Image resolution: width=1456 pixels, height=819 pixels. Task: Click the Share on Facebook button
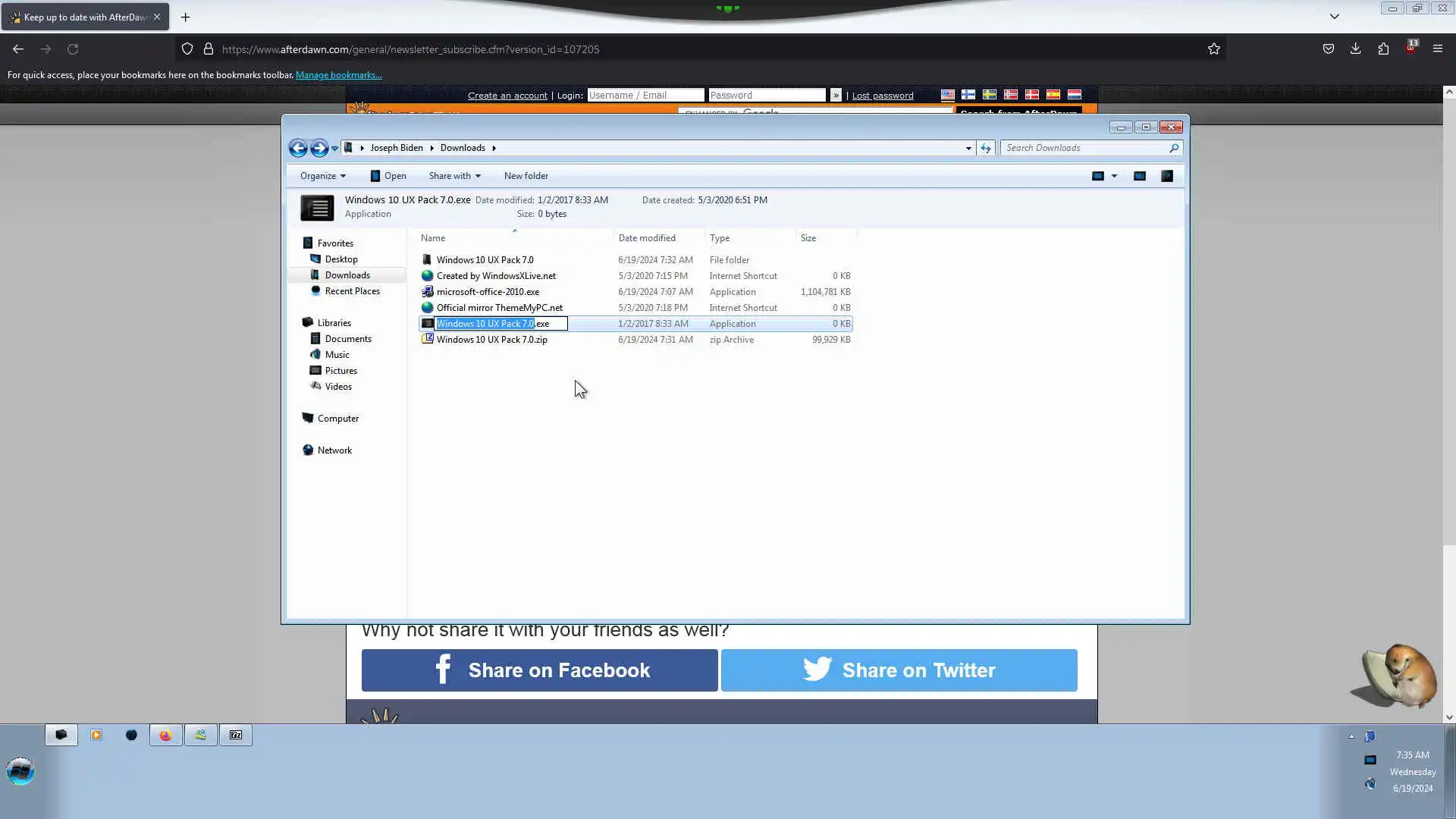pyautogui.click(x=539, y=670)
